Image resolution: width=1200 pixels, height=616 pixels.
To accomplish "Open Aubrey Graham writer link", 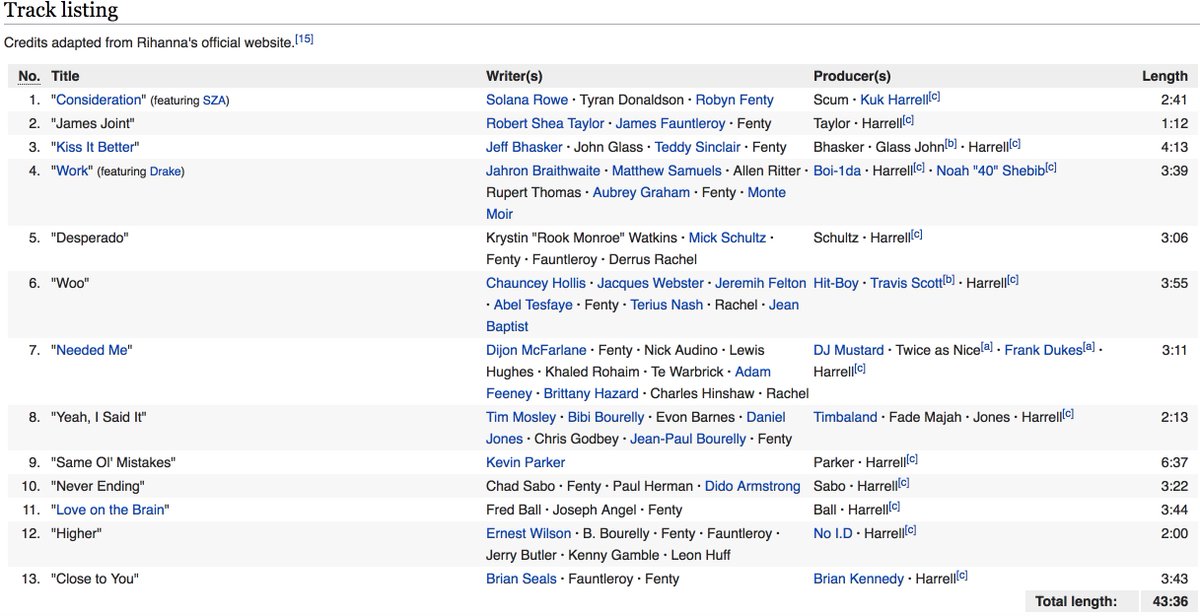I will 641,192.
